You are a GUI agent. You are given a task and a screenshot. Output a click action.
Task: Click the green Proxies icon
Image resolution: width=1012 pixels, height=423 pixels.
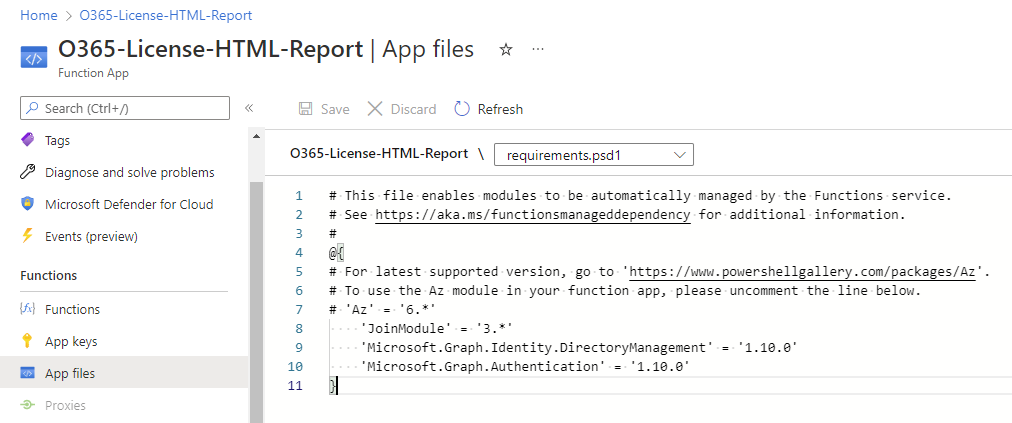pos(27,406)
